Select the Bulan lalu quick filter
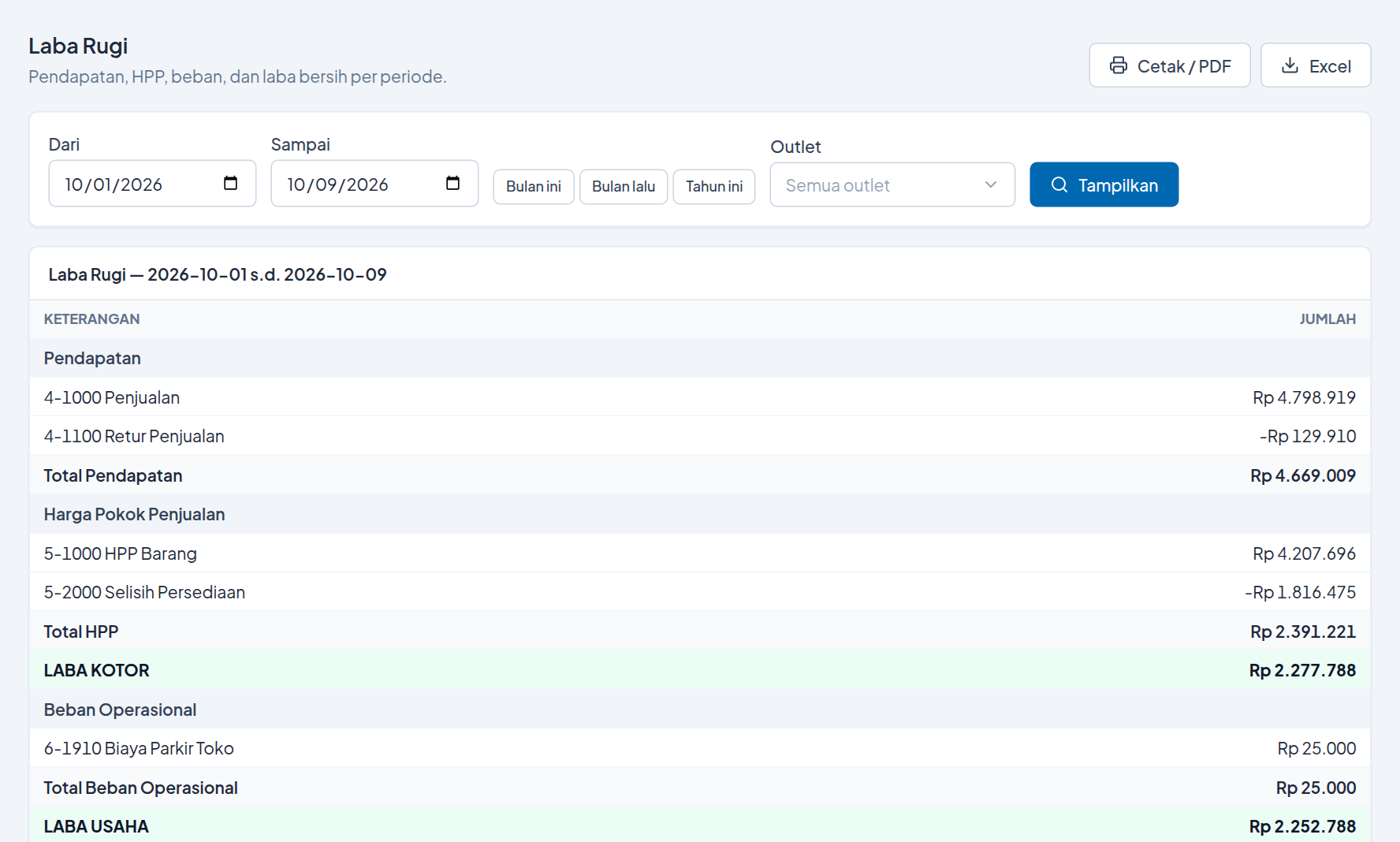The width and height of the screenshot is (1400, 842). click(624, 187)
